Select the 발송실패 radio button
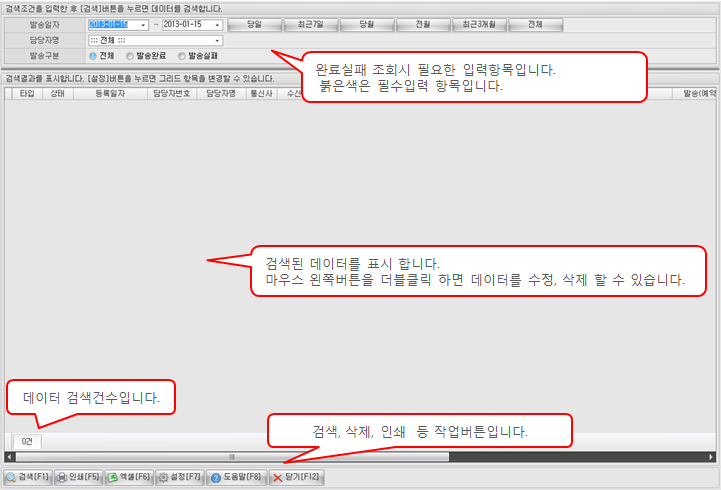 pos(182,56)
